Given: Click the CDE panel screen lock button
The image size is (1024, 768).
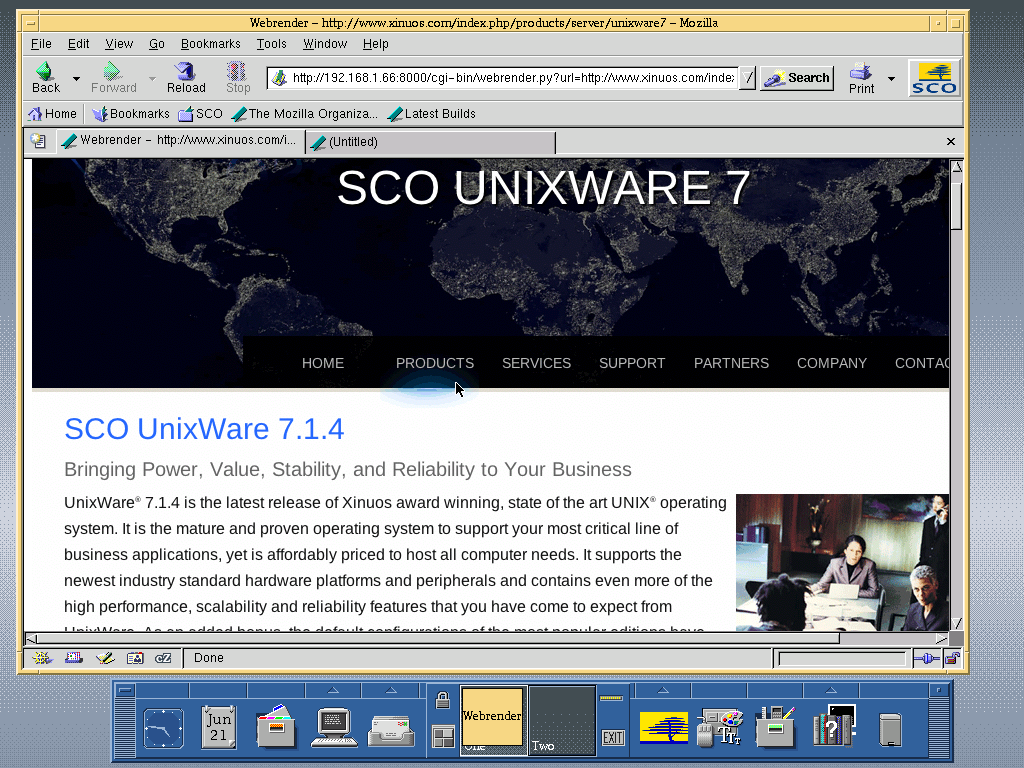Looking at the screenshot, I should coord(442,701).
